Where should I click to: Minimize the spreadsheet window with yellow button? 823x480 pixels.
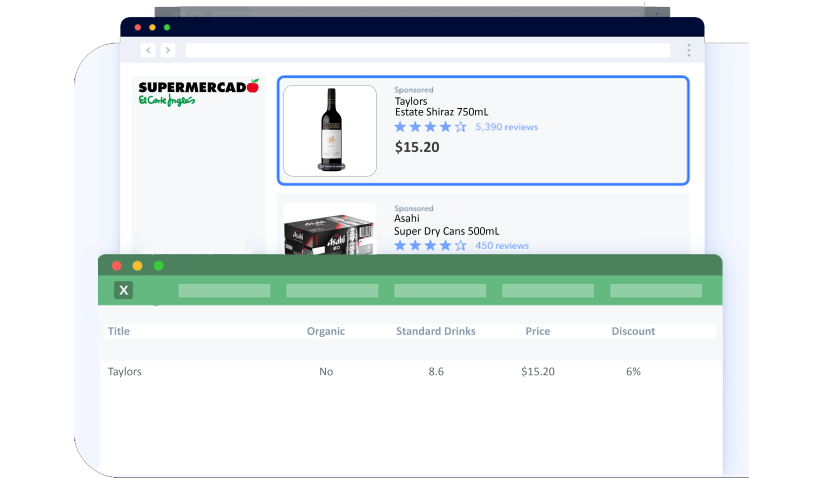pyautogui.click(x=138, y=266)
